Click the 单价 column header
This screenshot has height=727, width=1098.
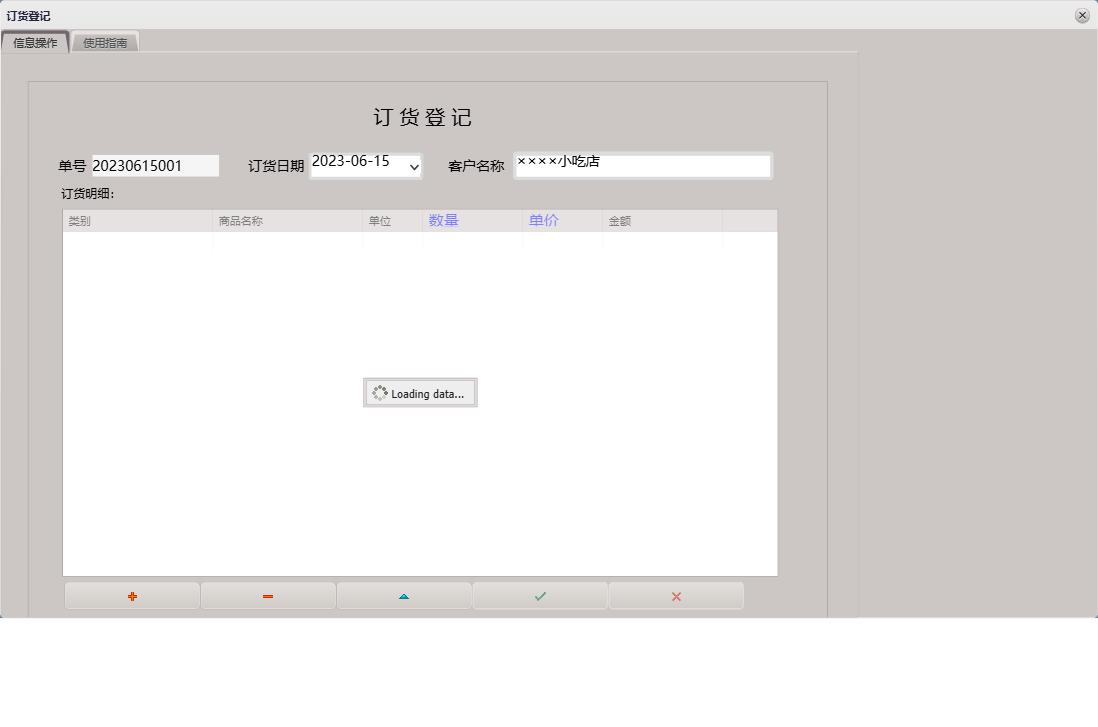562,221
